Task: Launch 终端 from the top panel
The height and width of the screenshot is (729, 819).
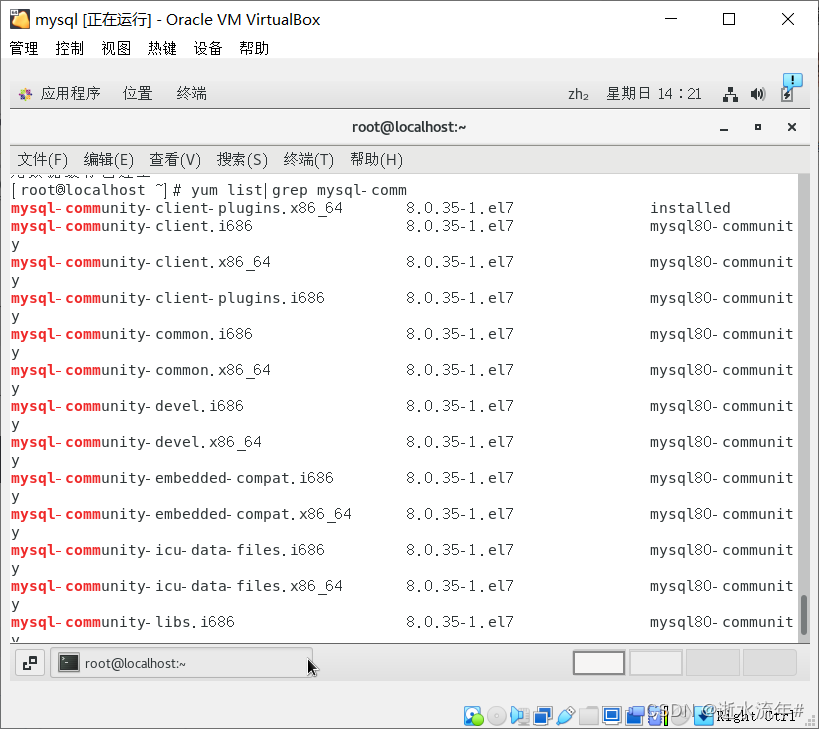Action: [x=191, y=92]
